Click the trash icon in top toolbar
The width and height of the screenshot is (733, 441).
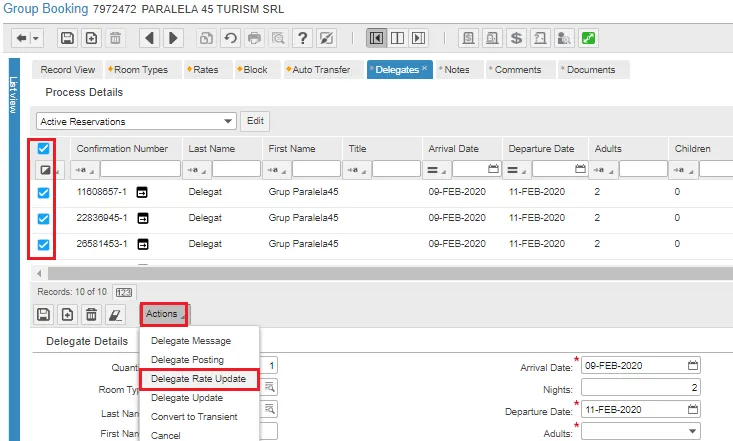[x=115, y=38]
